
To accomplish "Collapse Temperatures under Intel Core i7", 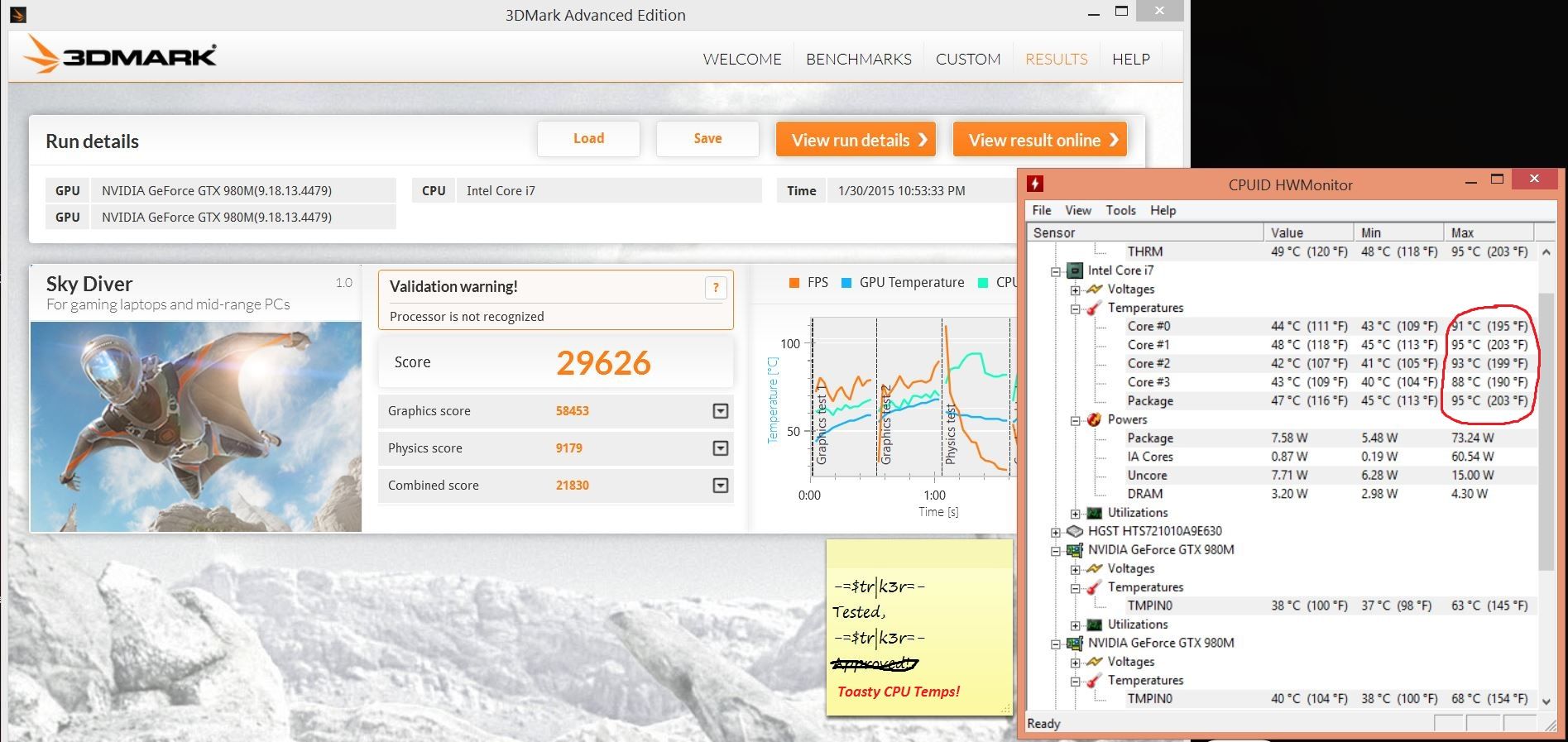I will pos(1075,309).
